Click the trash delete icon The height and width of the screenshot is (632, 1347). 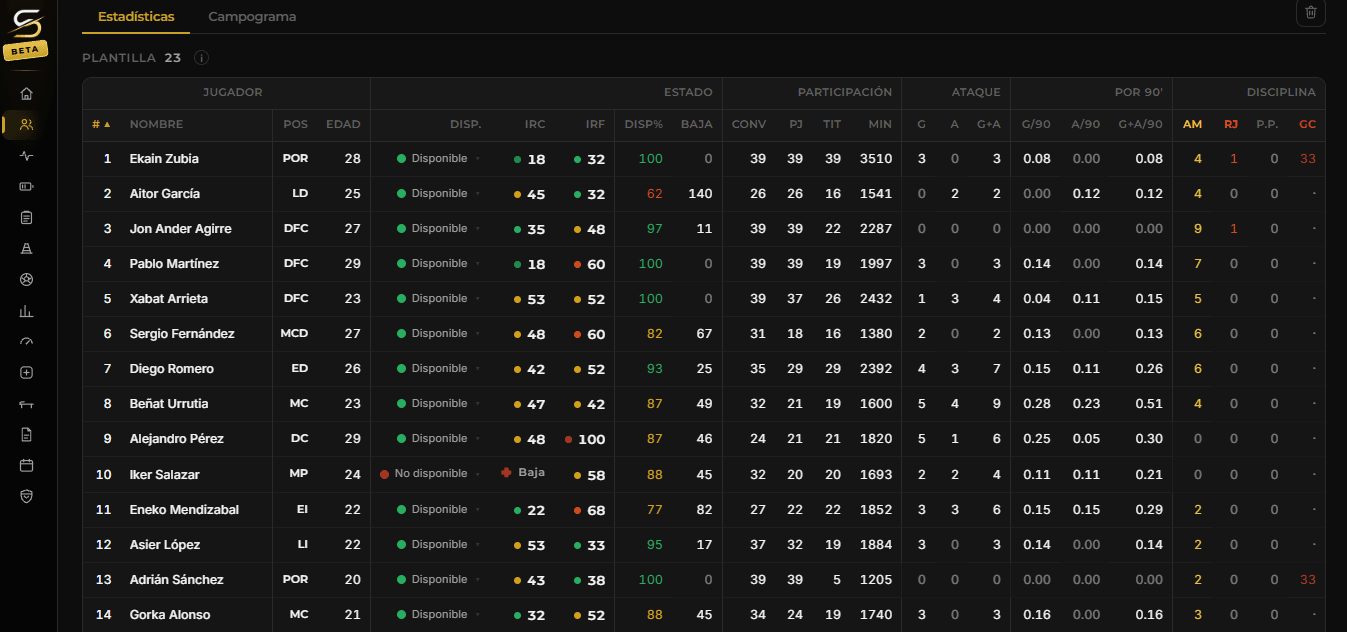1311,13
